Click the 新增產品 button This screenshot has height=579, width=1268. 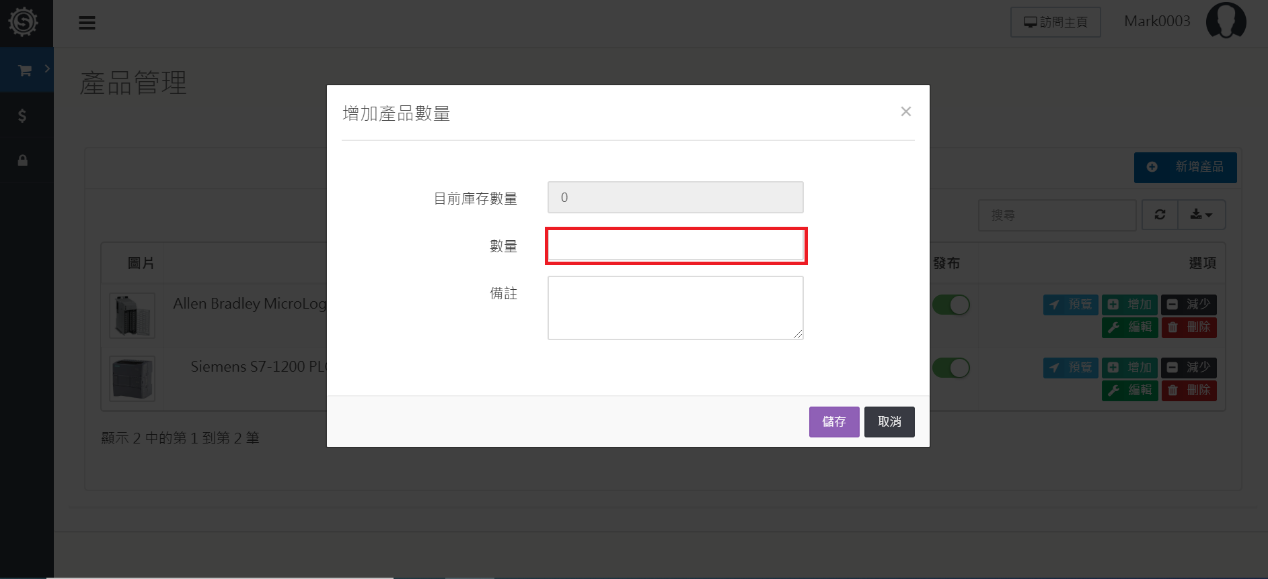tap(1185, 167)
